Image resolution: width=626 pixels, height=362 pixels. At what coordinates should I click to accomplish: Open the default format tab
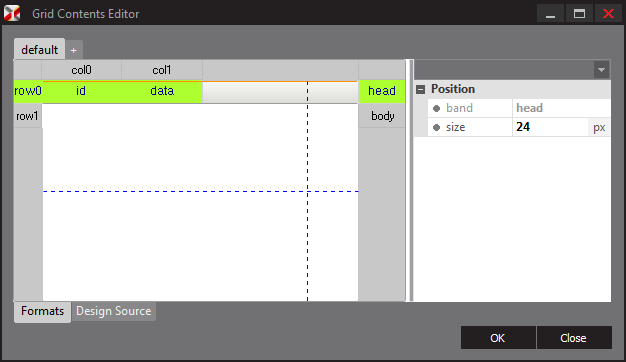(40, 50)
